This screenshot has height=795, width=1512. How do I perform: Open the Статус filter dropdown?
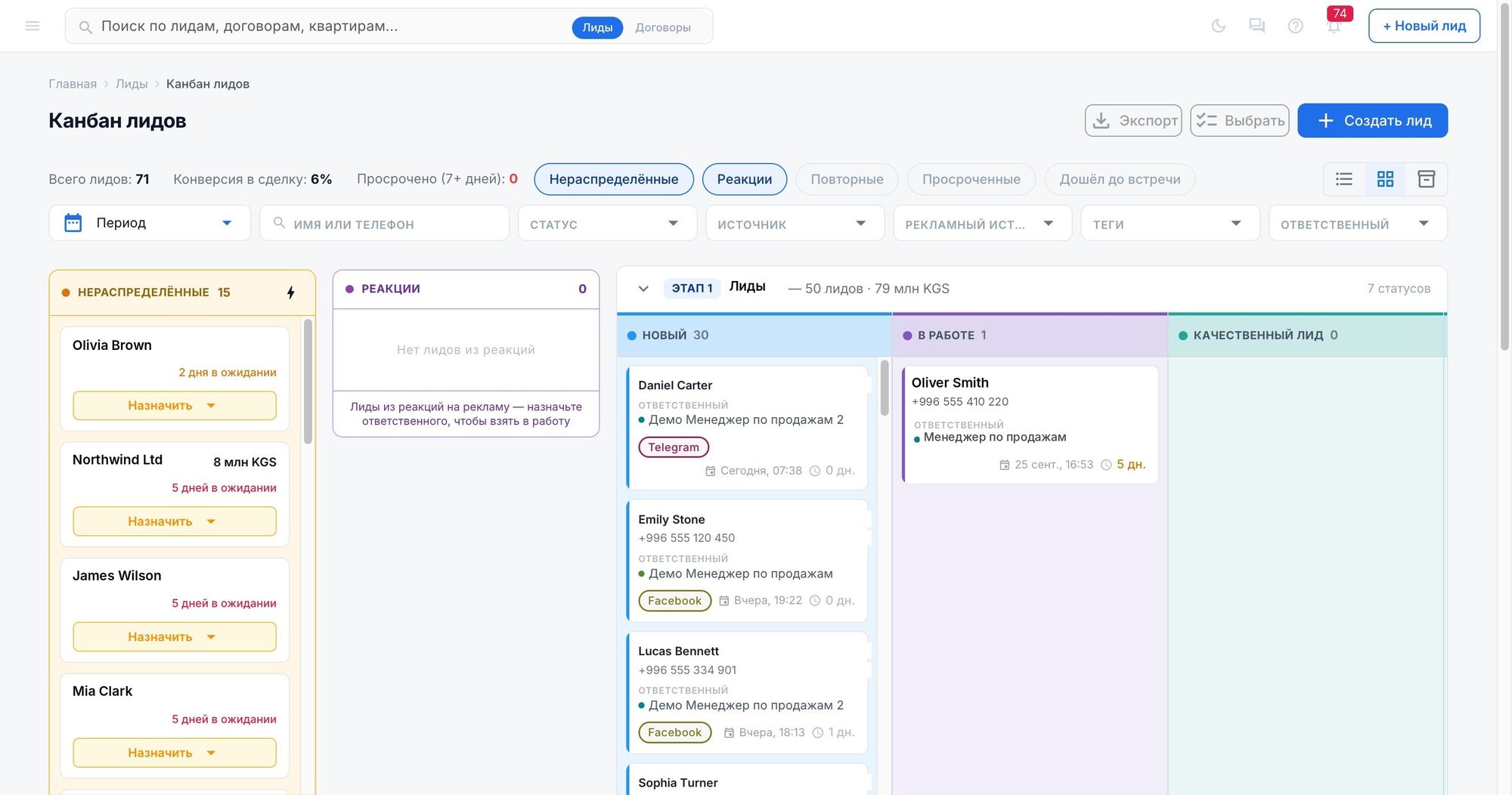[607, 223]
